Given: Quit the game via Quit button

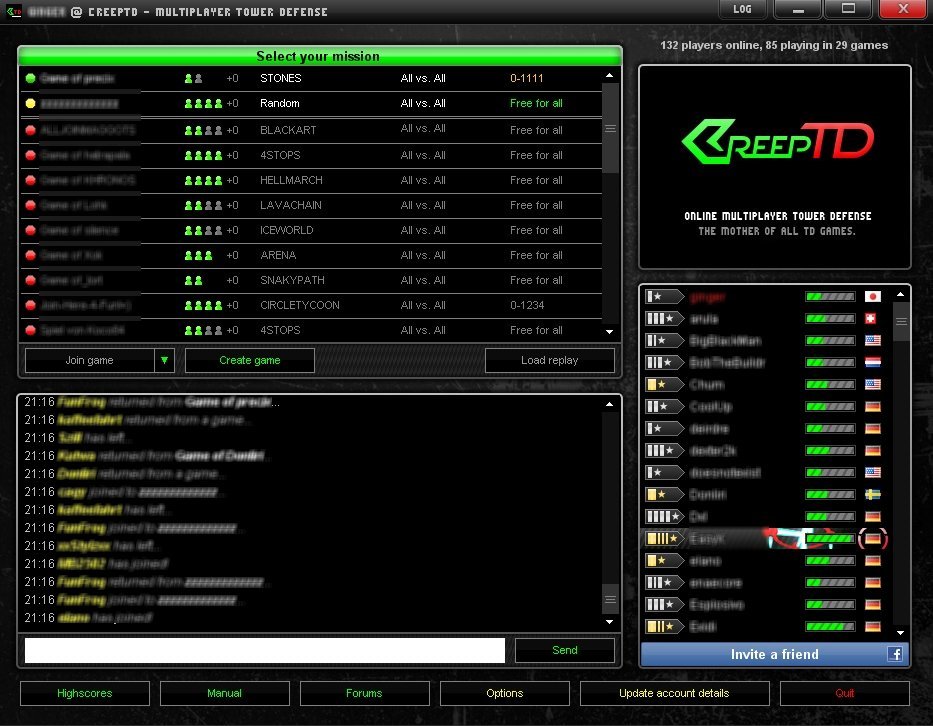Looking at the screenshot, I should (844, 693).
